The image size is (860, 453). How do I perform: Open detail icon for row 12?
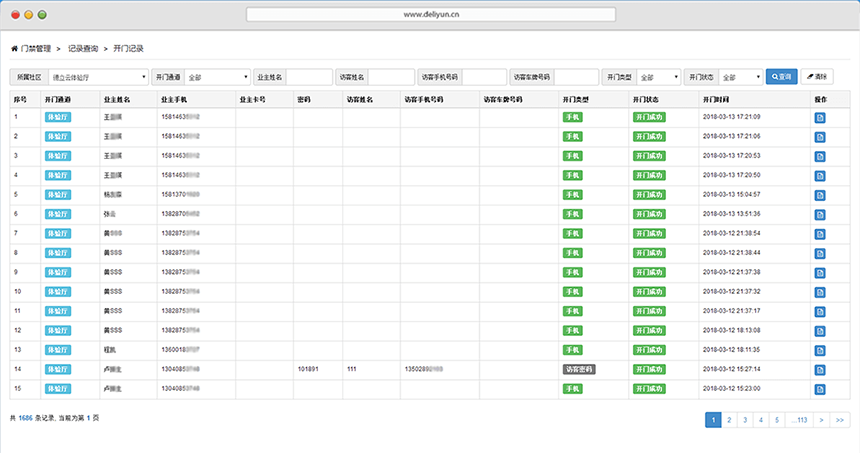click(820, 331)
